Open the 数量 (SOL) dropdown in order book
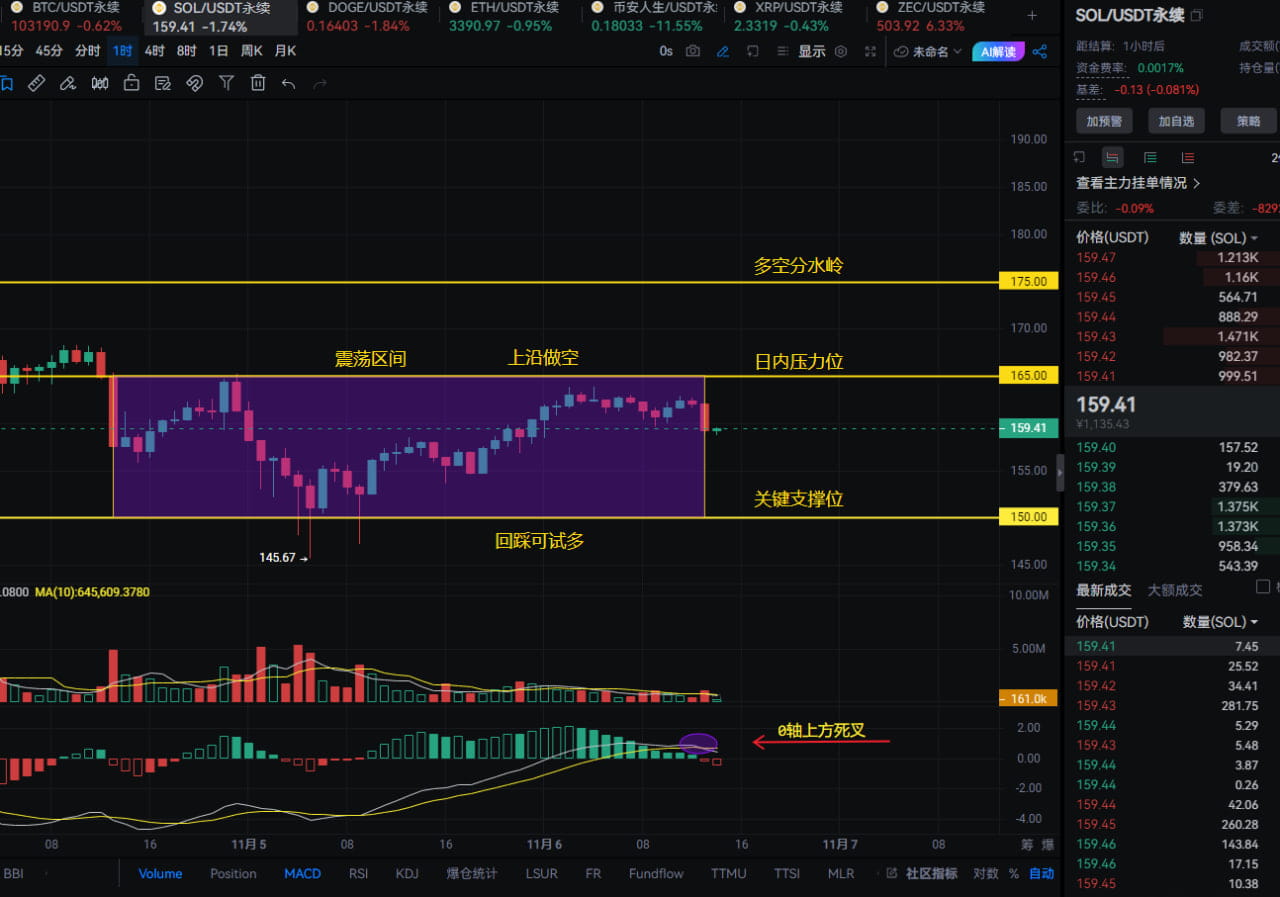This screenshot has height=897, width=1280. (1219, 238)
